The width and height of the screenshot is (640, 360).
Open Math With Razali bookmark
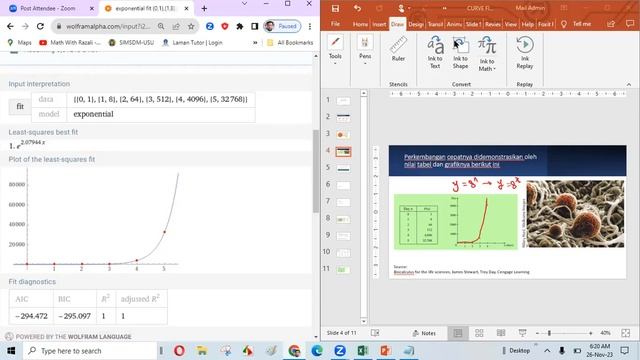pyautogui.click(x=70, y=42)
